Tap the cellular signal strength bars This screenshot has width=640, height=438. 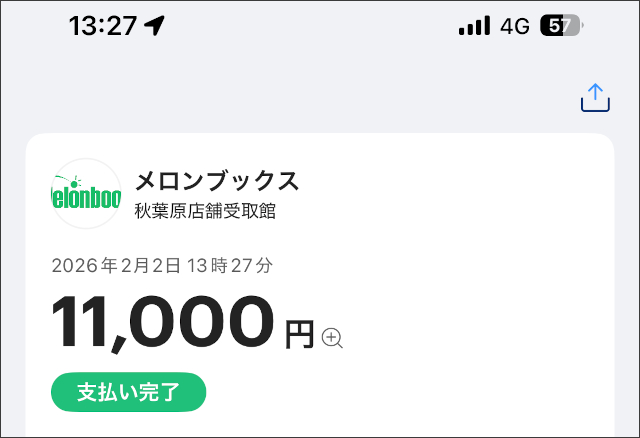[474, 26]
